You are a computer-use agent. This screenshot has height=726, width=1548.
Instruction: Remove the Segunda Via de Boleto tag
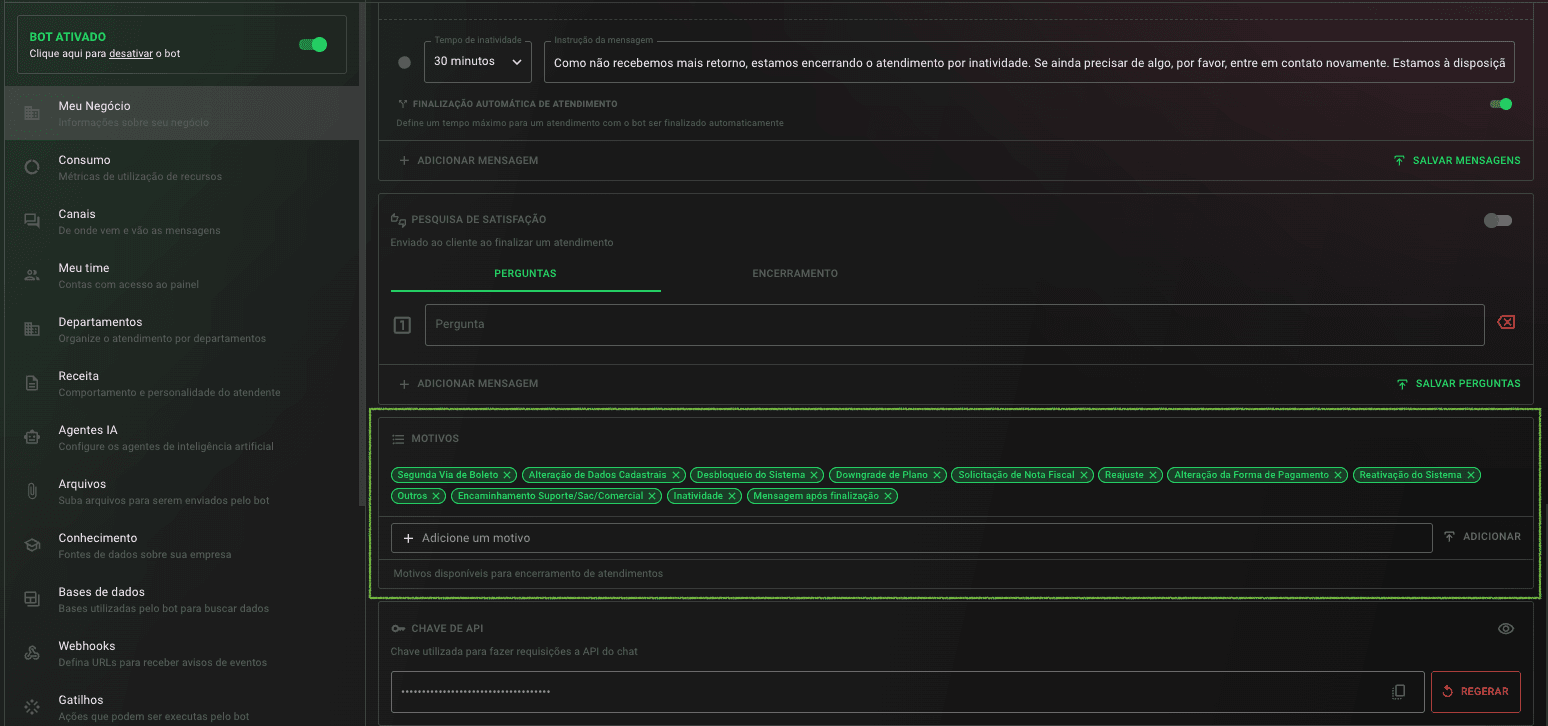(x=507, y=475)
